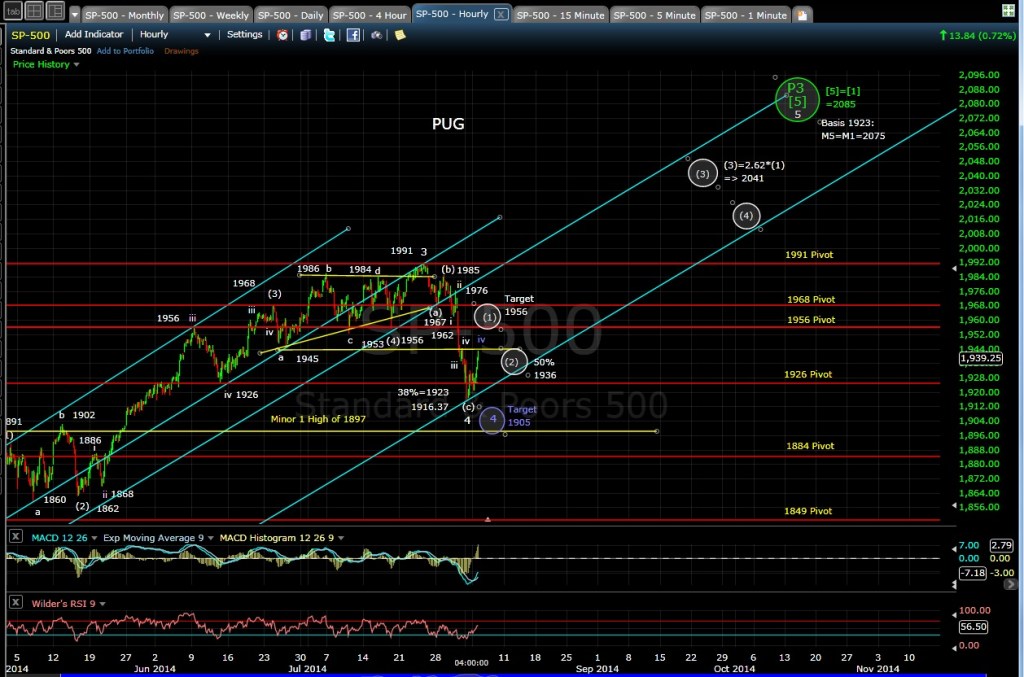Screen dimensions: 1024x677
Task: Switch to SP-500 Daily tab
Action: coord(290,15)
